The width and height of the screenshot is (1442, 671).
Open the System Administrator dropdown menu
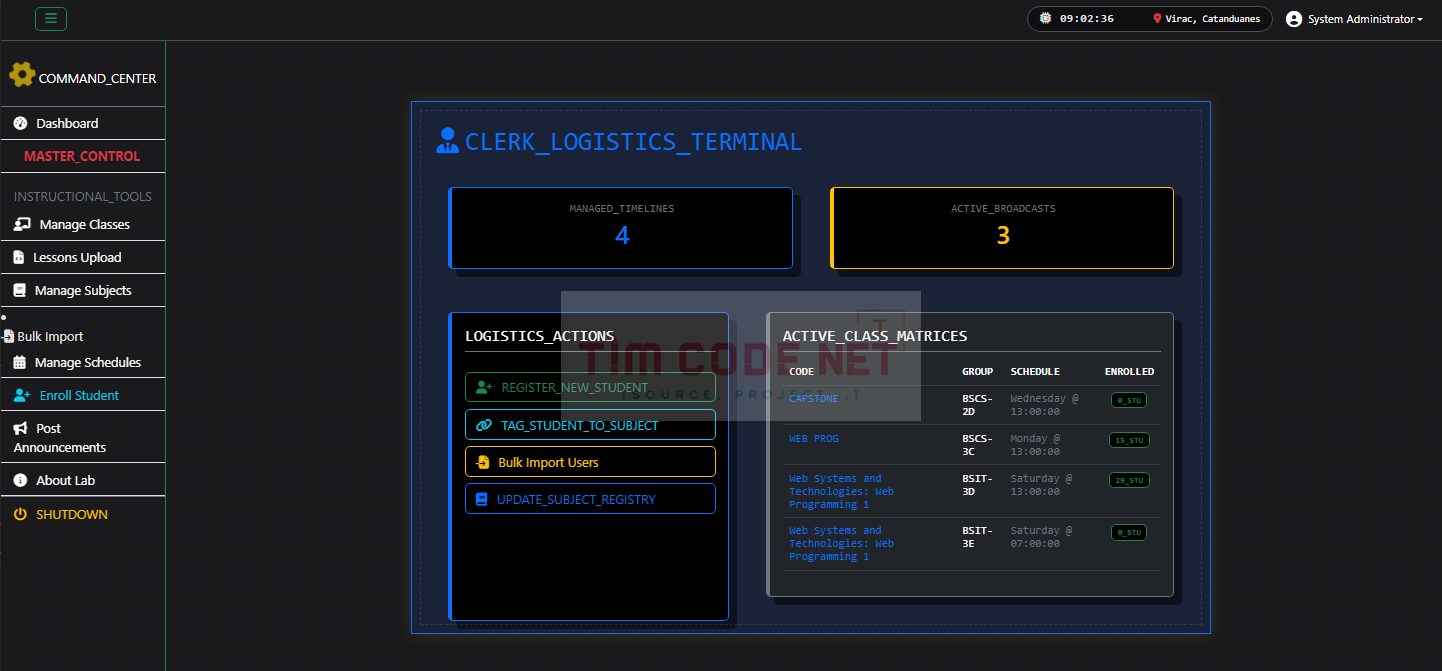[1354, 19]
